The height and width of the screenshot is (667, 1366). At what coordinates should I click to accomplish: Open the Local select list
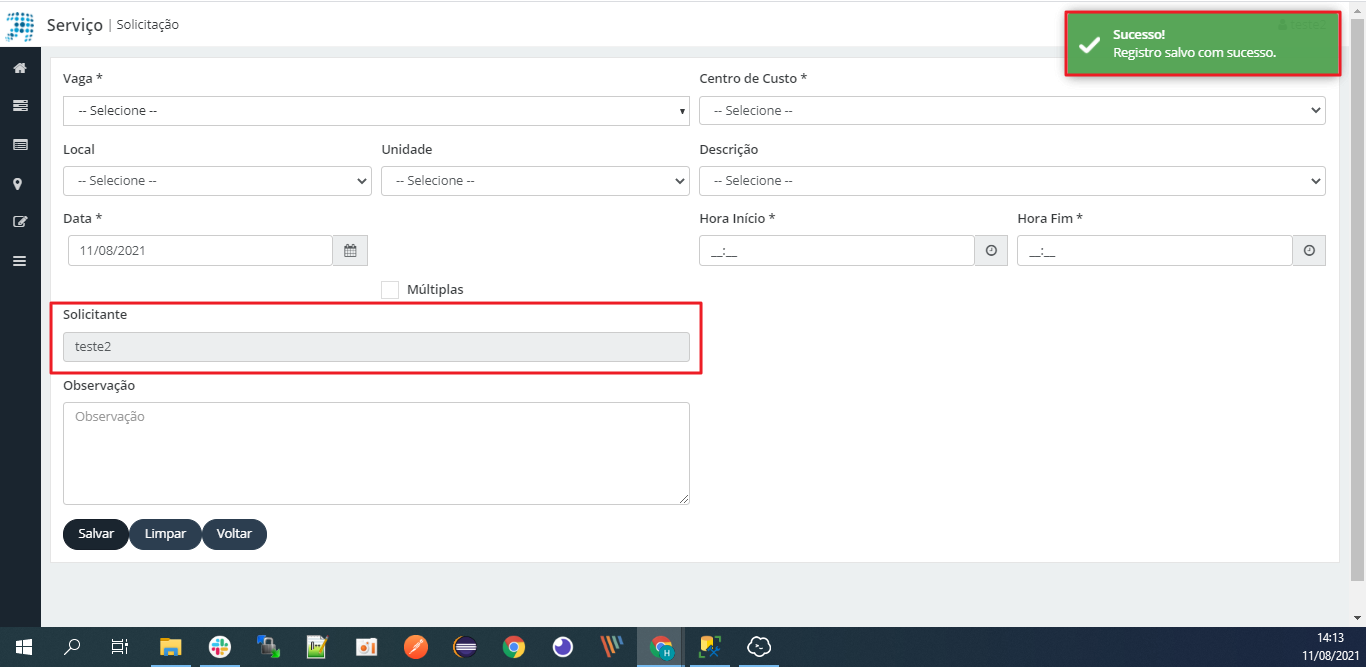pos(217,181)
